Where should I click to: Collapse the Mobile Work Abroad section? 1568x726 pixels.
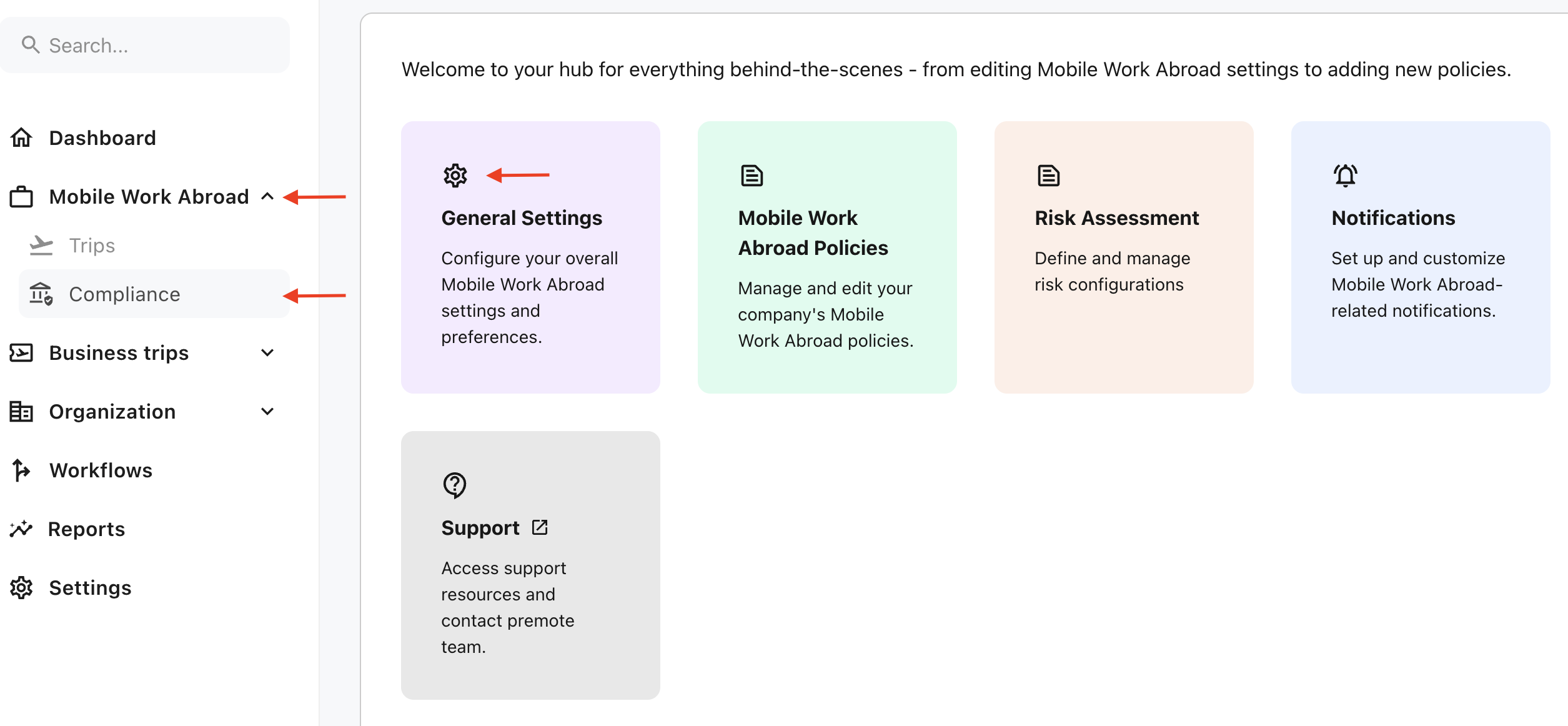click(x=267, y=197)
